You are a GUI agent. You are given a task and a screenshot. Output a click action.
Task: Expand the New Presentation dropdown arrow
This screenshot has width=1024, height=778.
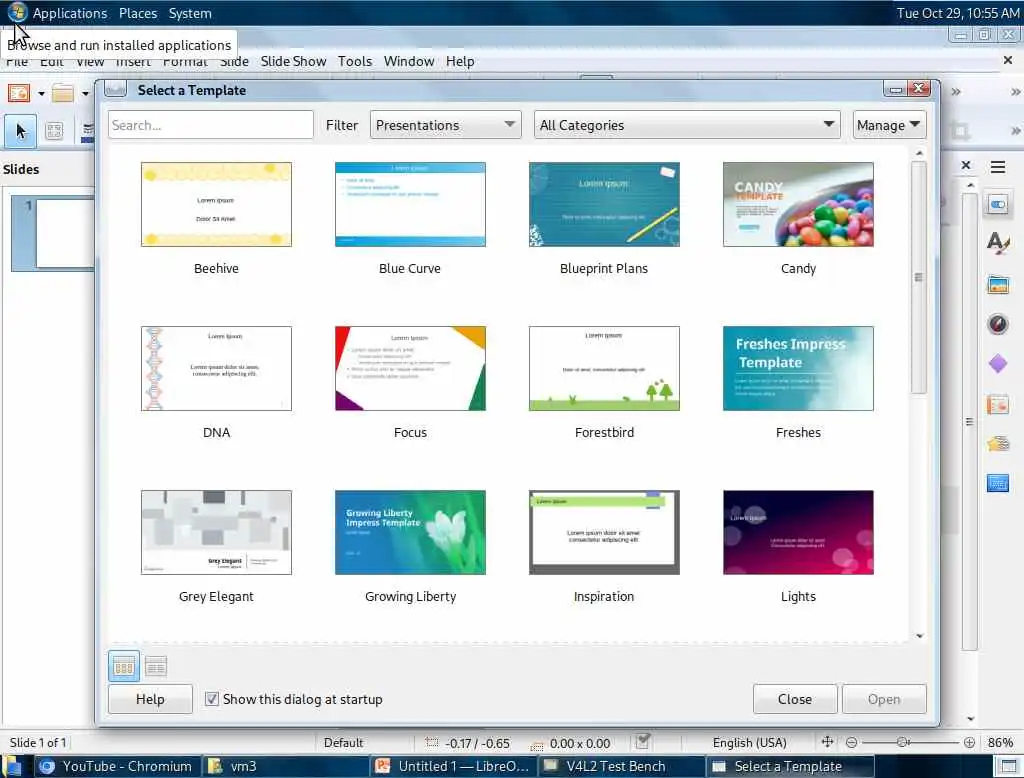pos(41,93)
